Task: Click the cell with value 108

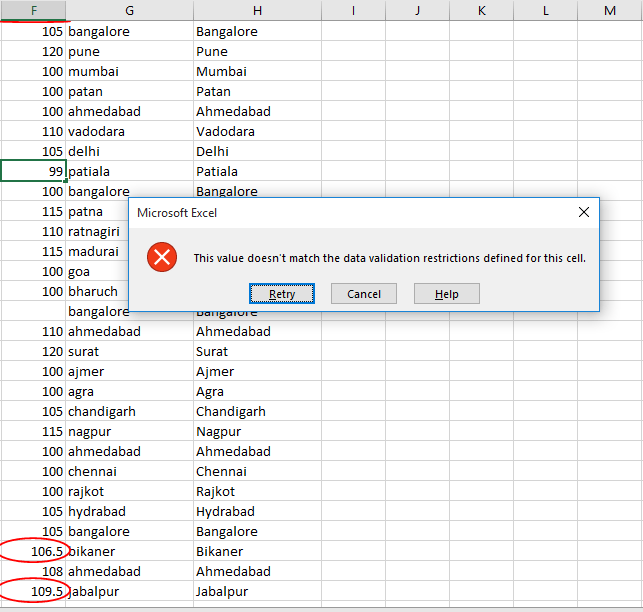Action: [x=33, y=571]
